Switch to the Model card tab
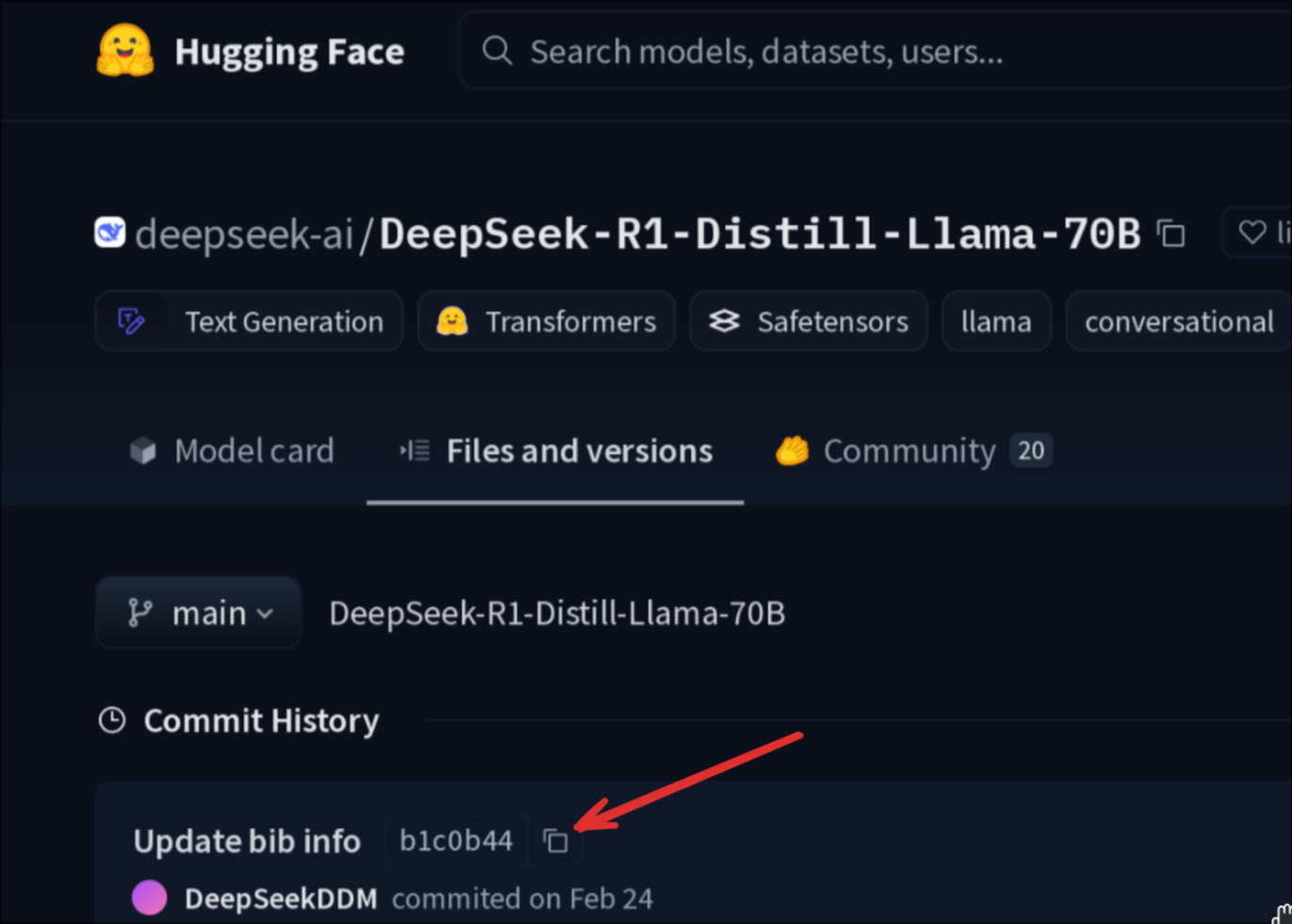 click(x=232, y=451)
